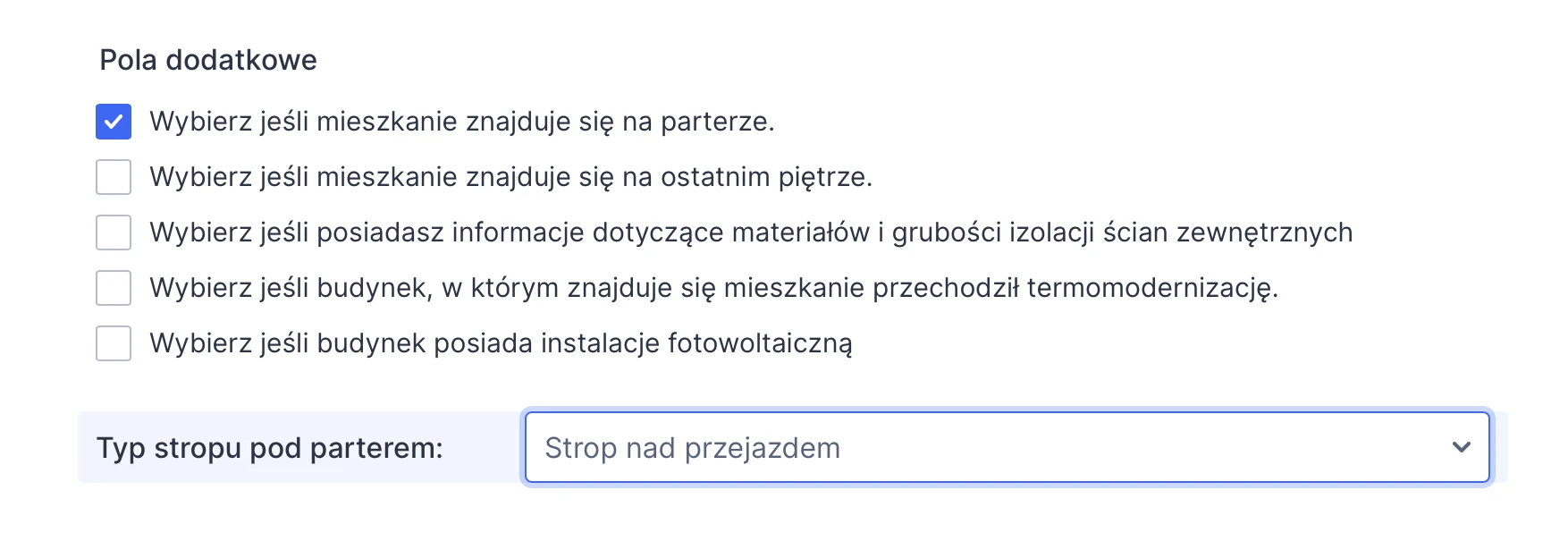The width and height of the screenshot is (1568, 558).
Task: Click the 'Wybierz jeśli mieszkanie znajduje się na parterze' label
Action: pyautogui.click(x=465, y=121)
